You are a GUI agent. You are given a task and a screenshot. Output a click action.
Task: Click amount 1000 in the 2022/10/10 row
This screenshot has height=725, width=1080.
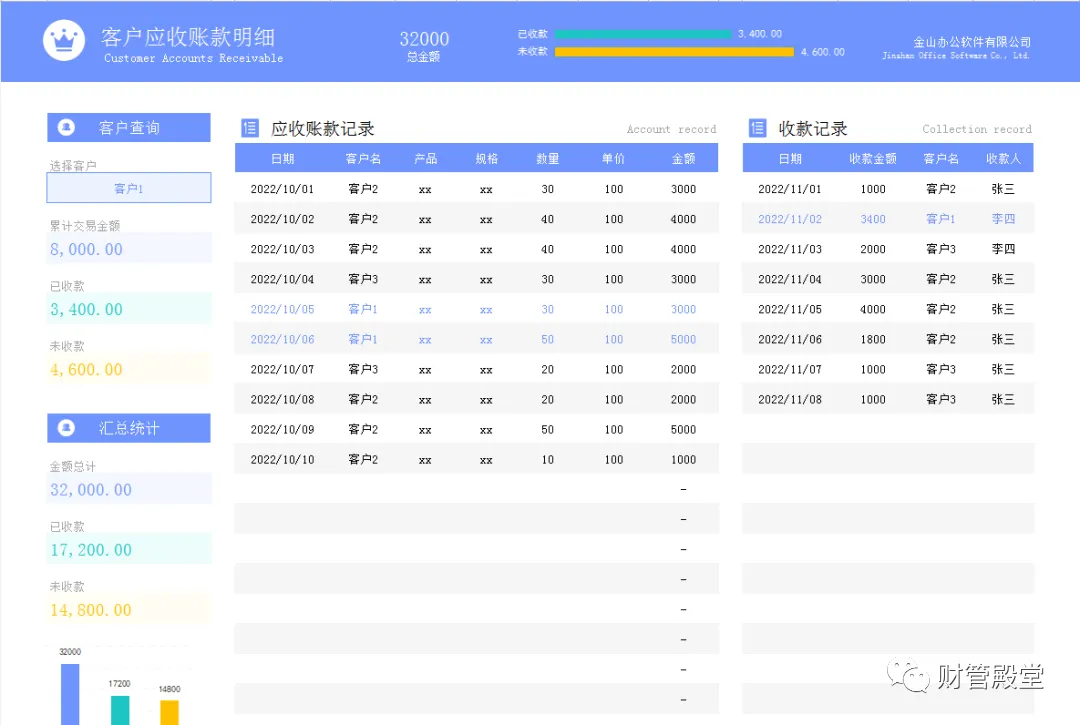tap(683, 459)
